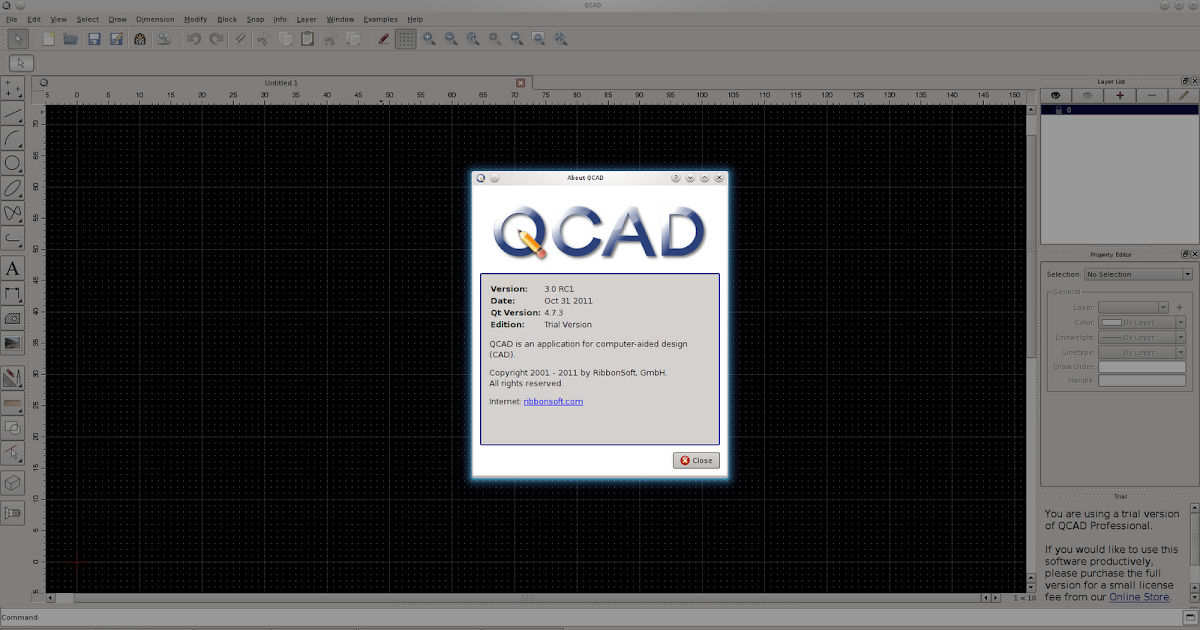This screenshot has height=630, width=1200.
Task: Add a new layer with plus button
Action: [x=1119, y=95]
